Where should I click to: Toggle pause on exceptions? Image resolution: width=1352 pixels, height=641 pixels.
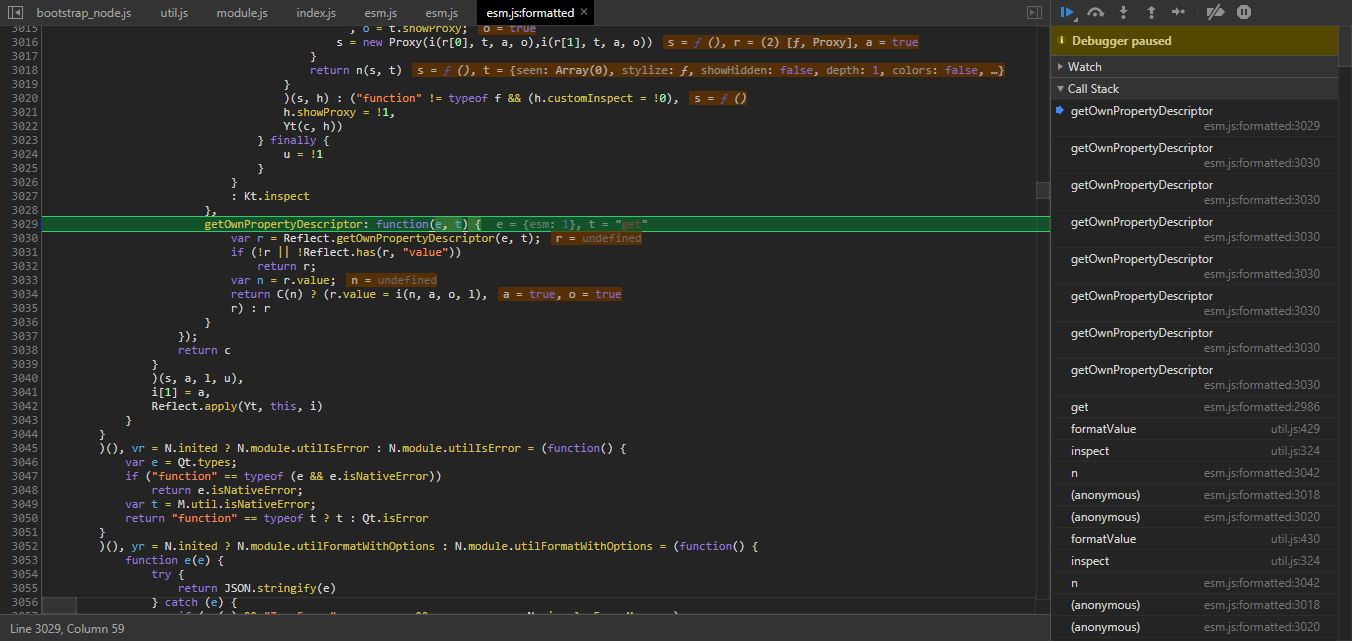[1244, 12]
